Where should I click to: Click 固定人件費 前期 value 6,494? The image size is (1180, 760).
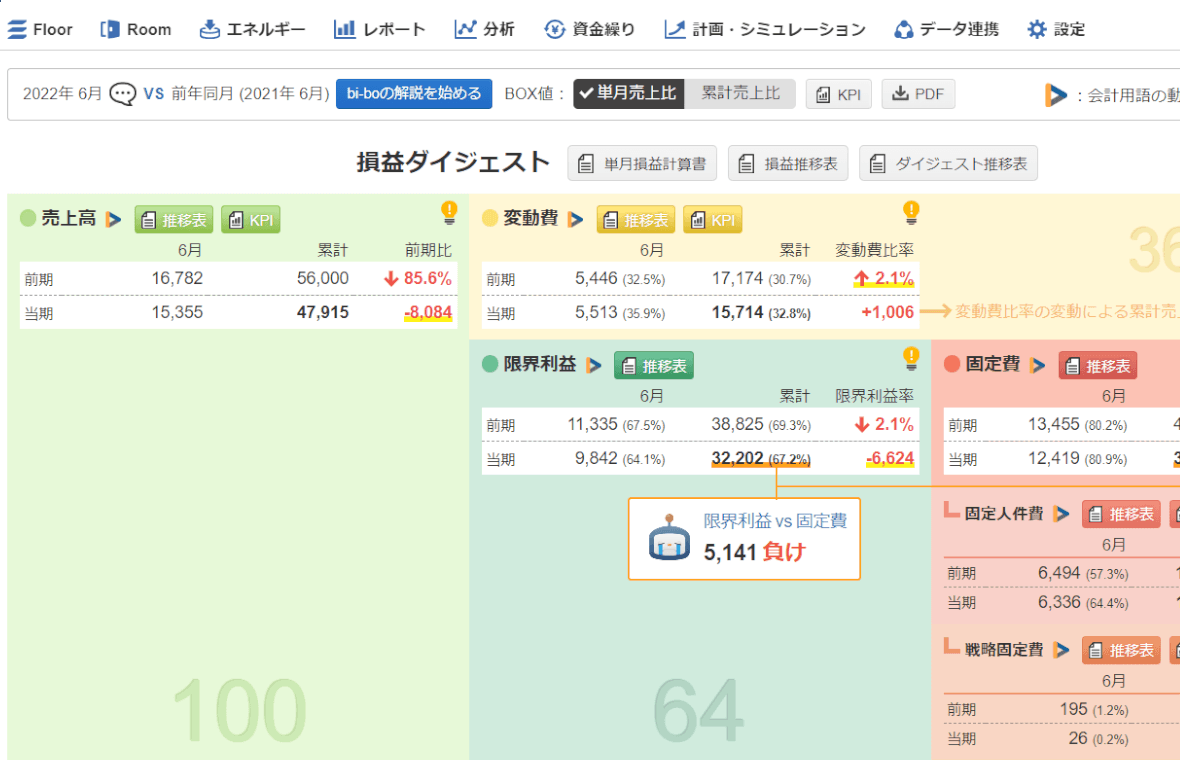[1059, 573]
